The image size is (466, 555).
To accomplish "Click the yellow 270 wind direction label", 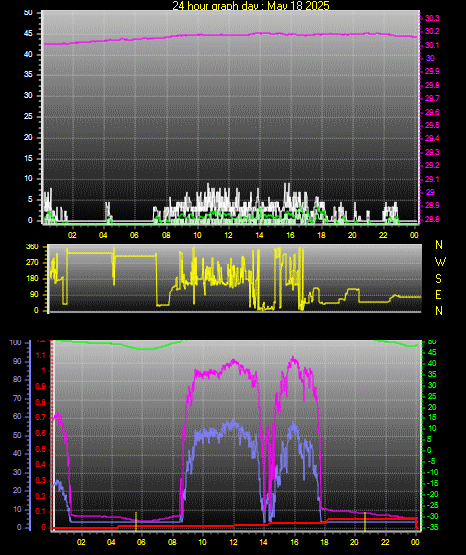I will click(33, 263).
